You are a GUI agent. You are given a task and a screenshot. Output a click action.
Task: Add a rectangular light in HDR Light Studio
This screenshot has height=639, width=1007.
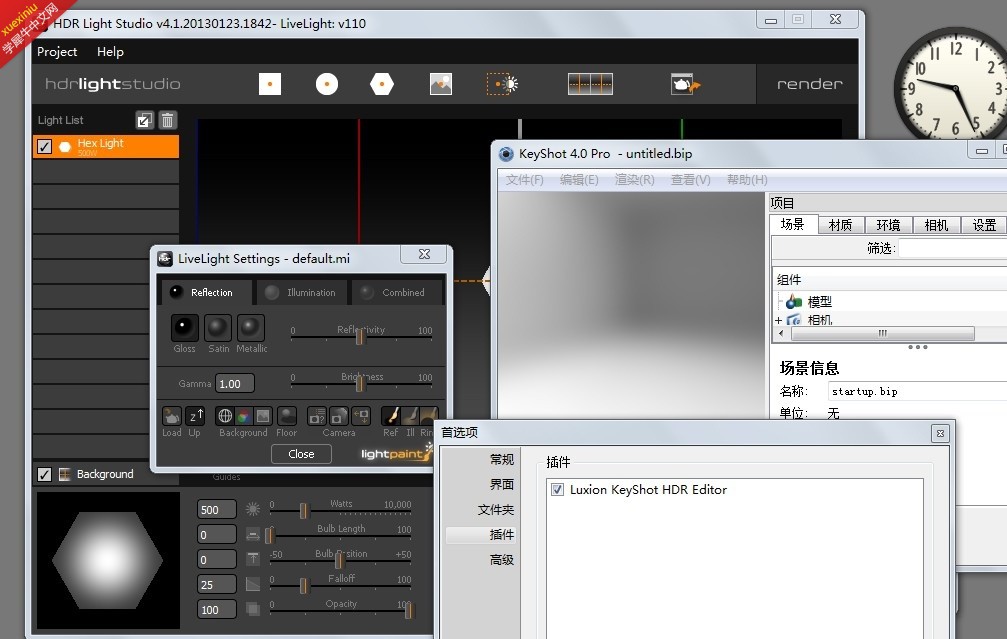coord(270,84)
